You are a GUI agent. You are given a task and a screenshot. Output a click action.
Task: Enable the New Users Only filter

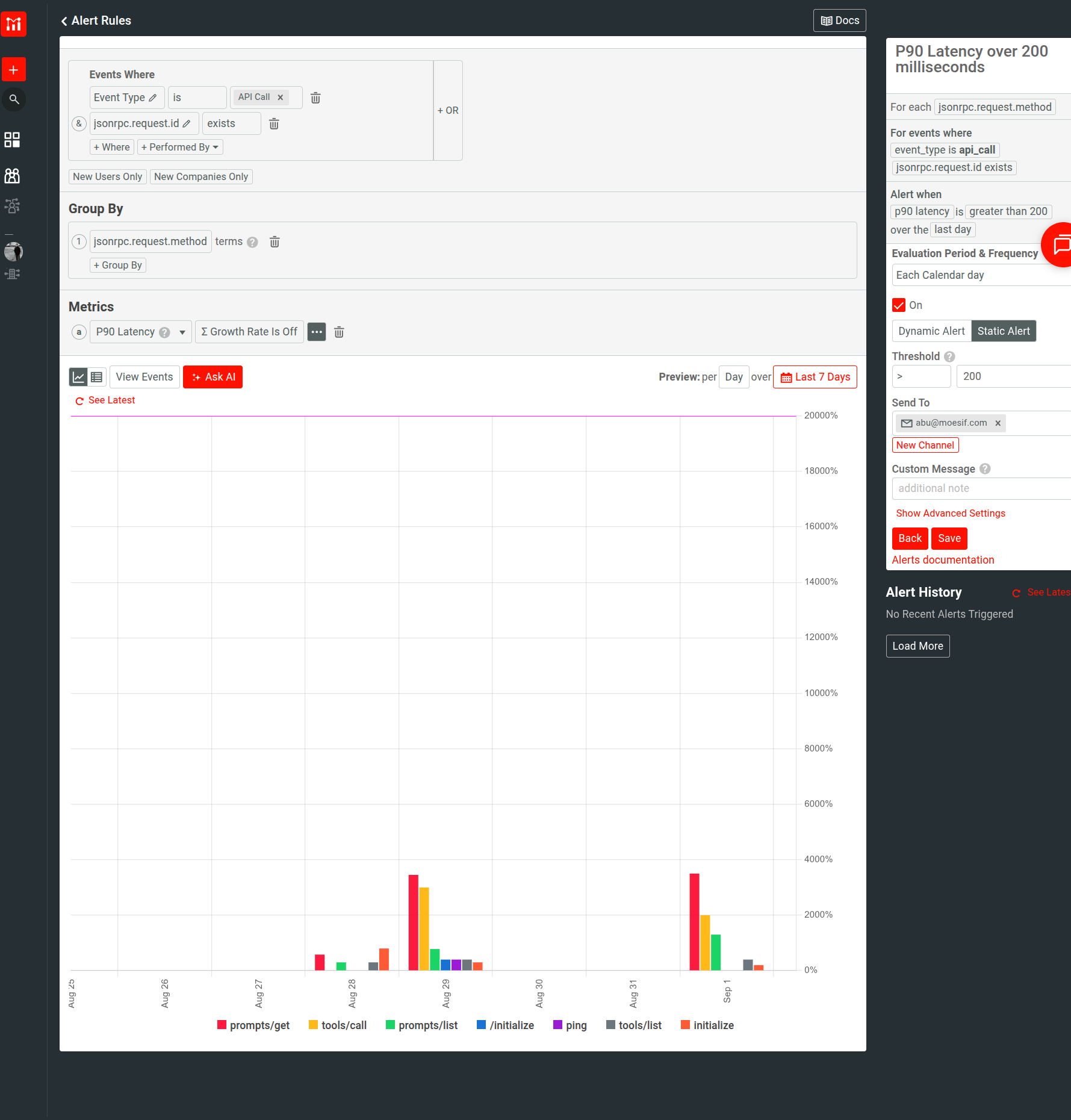click(107, 176)
